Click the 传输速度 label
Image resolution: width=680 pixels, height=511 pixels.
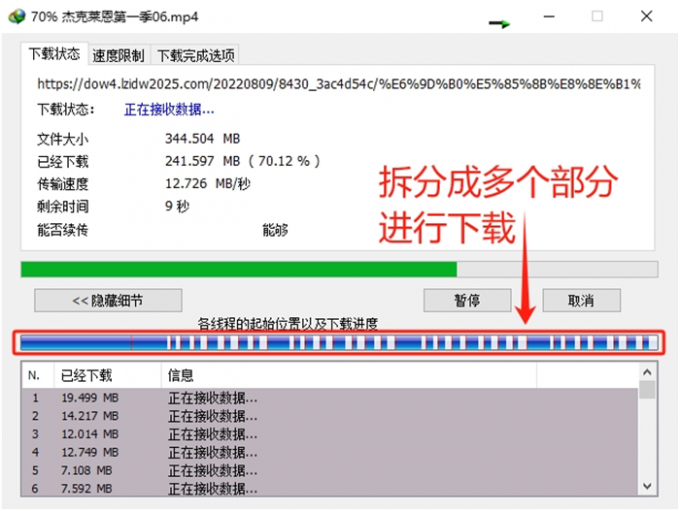pyautogui.click(x=63, y=184)
